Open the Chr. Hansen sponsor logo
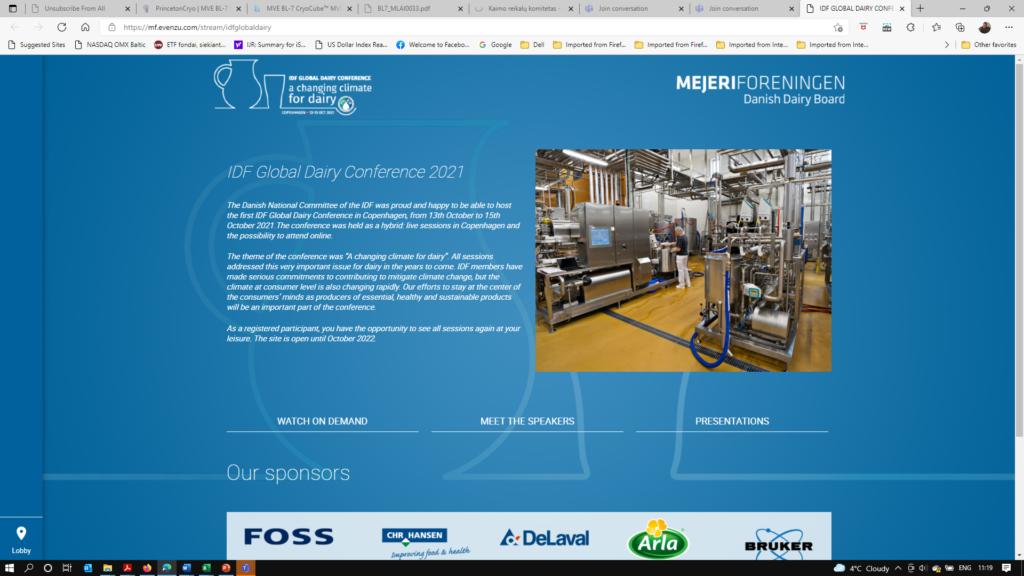 (x=425, y=543)
